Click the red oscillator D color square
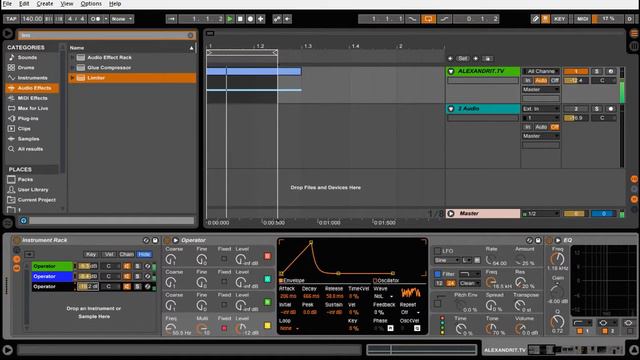 coord(267,256)
